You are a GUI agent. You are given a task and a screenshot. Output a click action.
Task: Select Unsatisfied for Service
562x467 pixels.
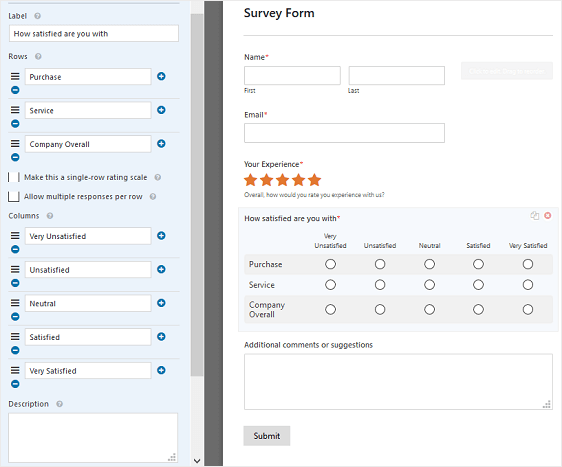tap(380, 285)
